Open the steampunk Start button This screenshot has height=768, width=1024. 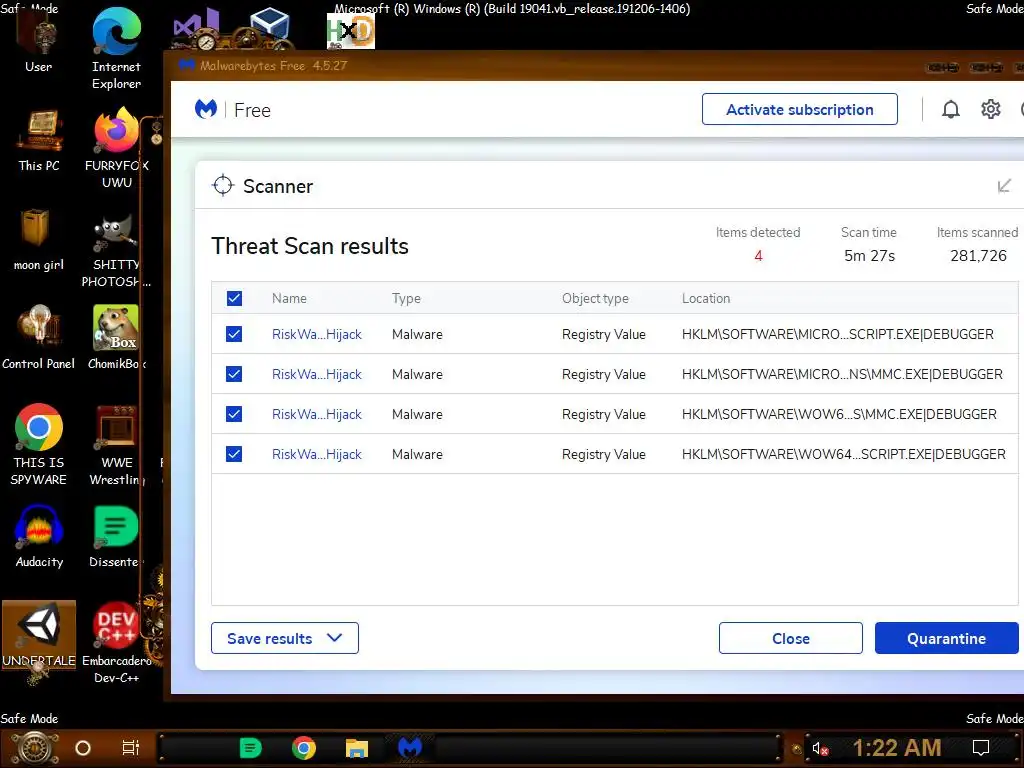tap(35, 748)
